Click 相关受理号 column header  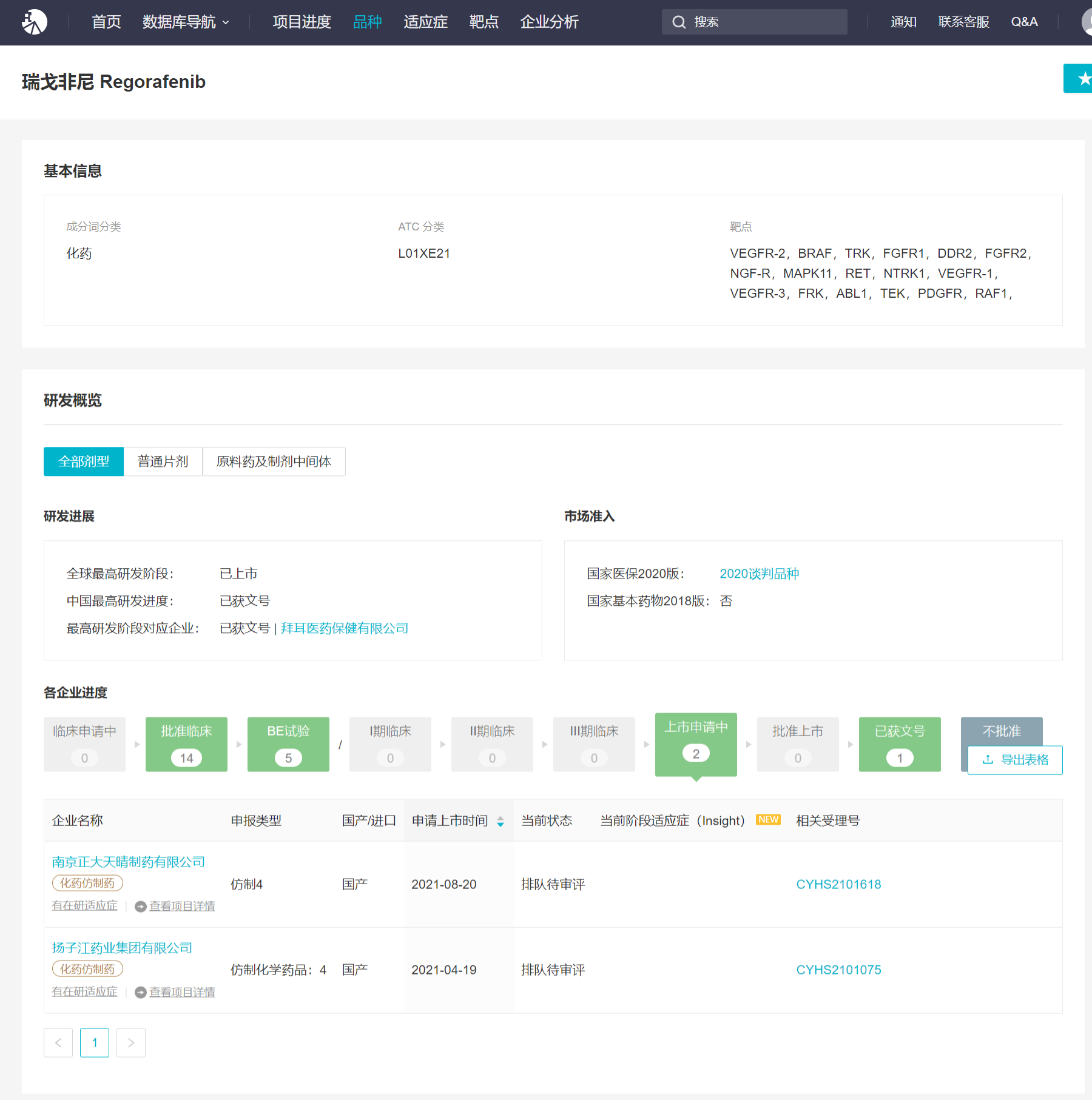(827, 820)
